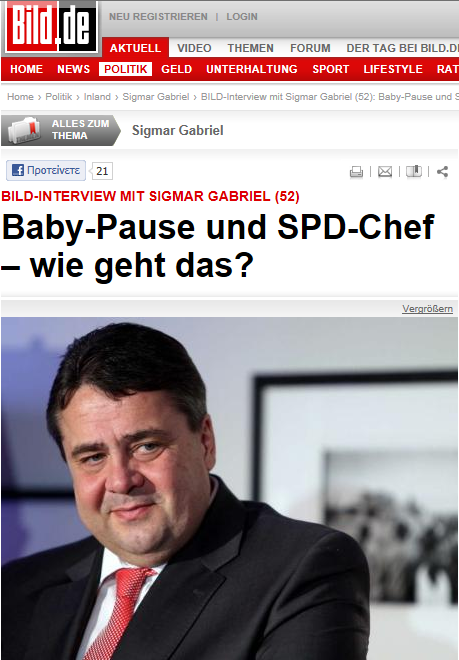Click the share icon
The height and width of the screenshot is (660, 459).
click(443, 171)
